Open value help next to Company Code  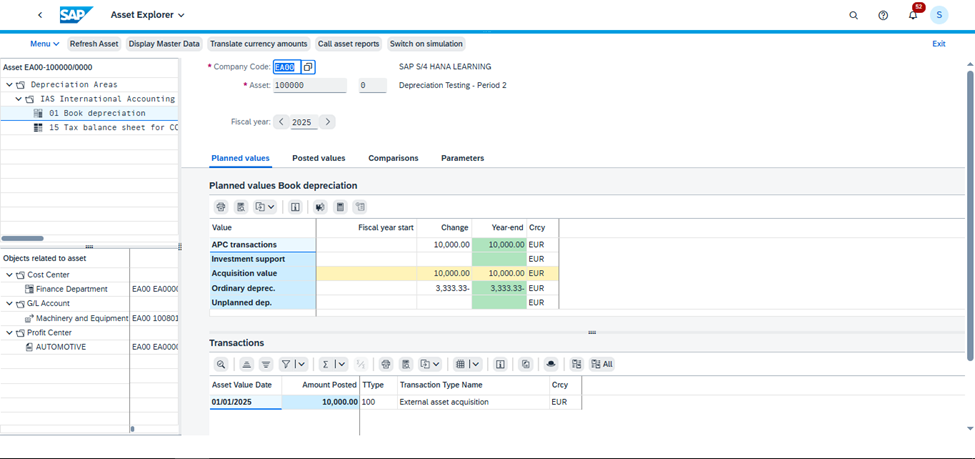click(x=308, y=67)
